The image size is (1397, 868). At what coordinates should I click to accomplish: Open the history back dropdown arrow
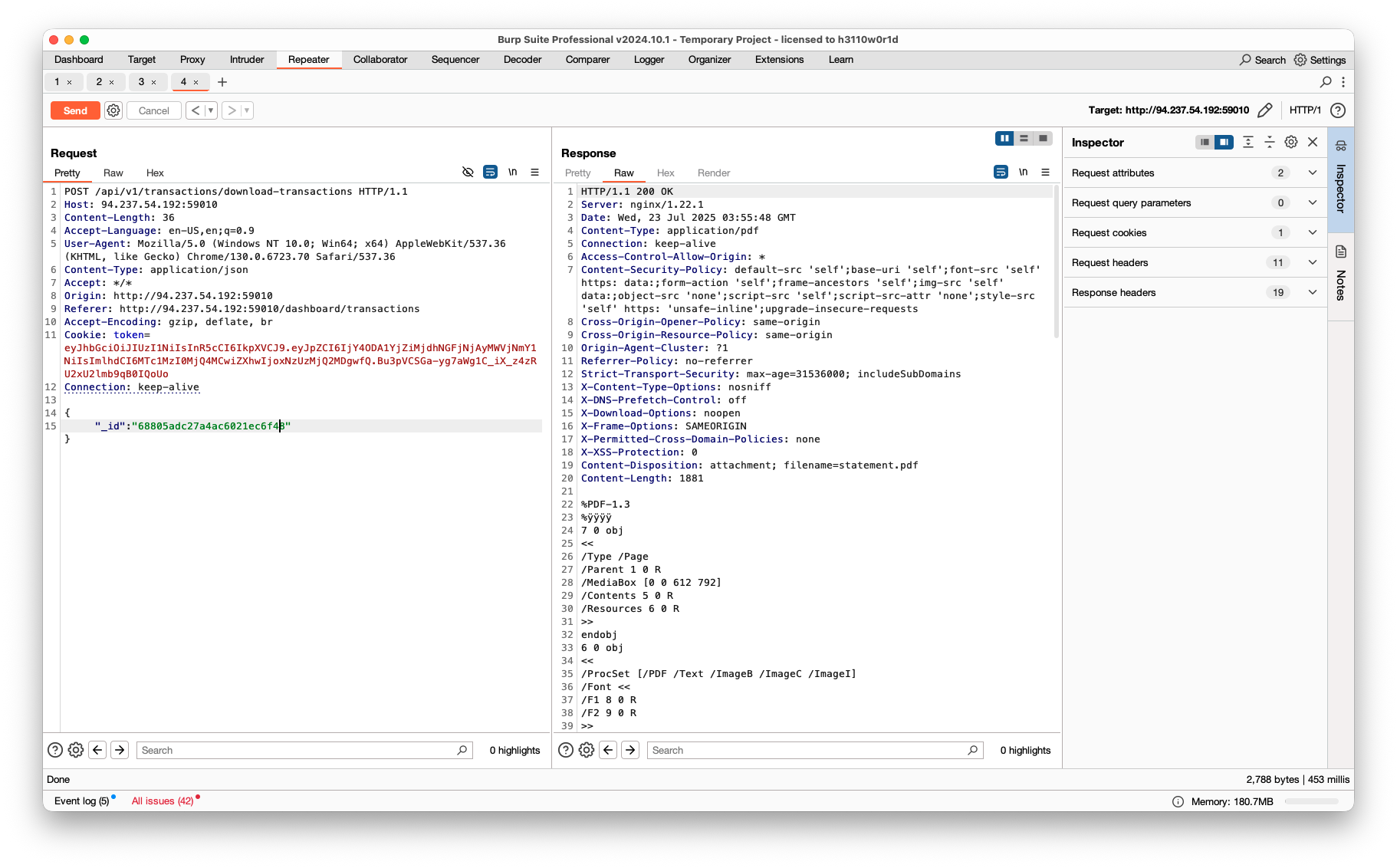(x=211, y=110)
